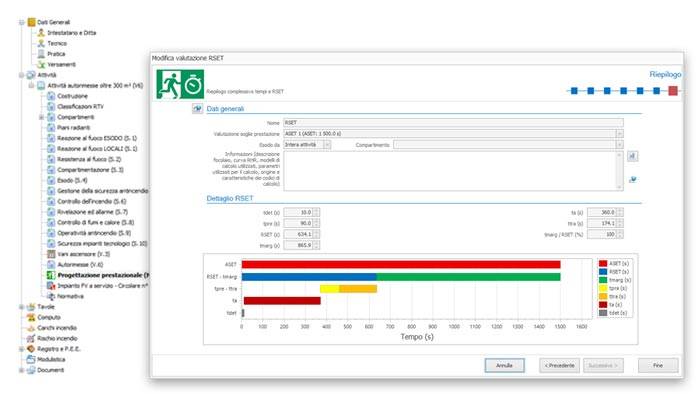Image resolution: width=700 pixels, height=394 pixels.
Task: Expand the Compartimenti tree node
Action: 41,117
